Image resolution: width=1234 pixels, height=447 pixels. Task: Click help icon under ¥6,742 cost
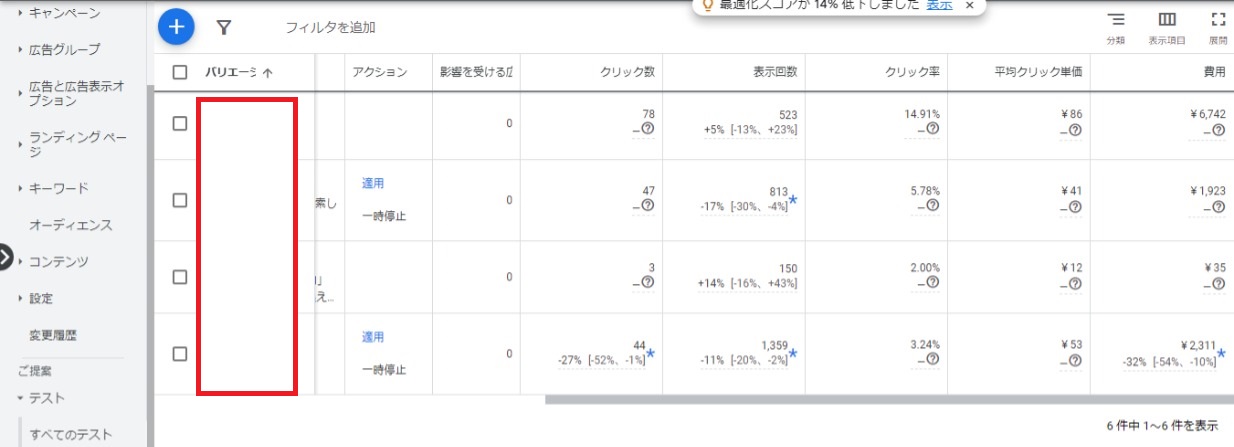tap(1219, 130)
